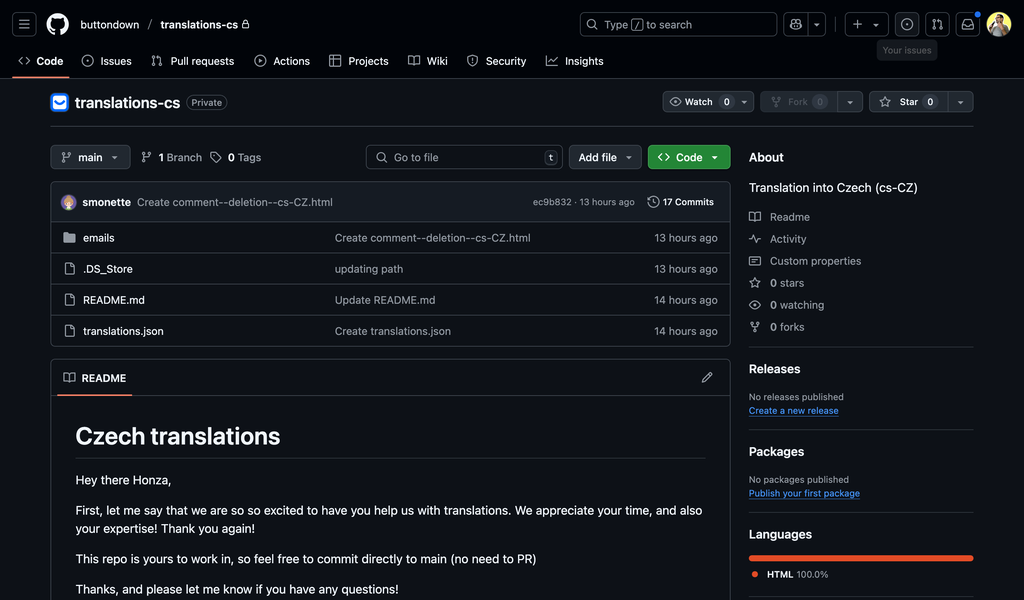
Task: Open the Add file dropdown
Action: pyautogui.click(x=605, y=157)
